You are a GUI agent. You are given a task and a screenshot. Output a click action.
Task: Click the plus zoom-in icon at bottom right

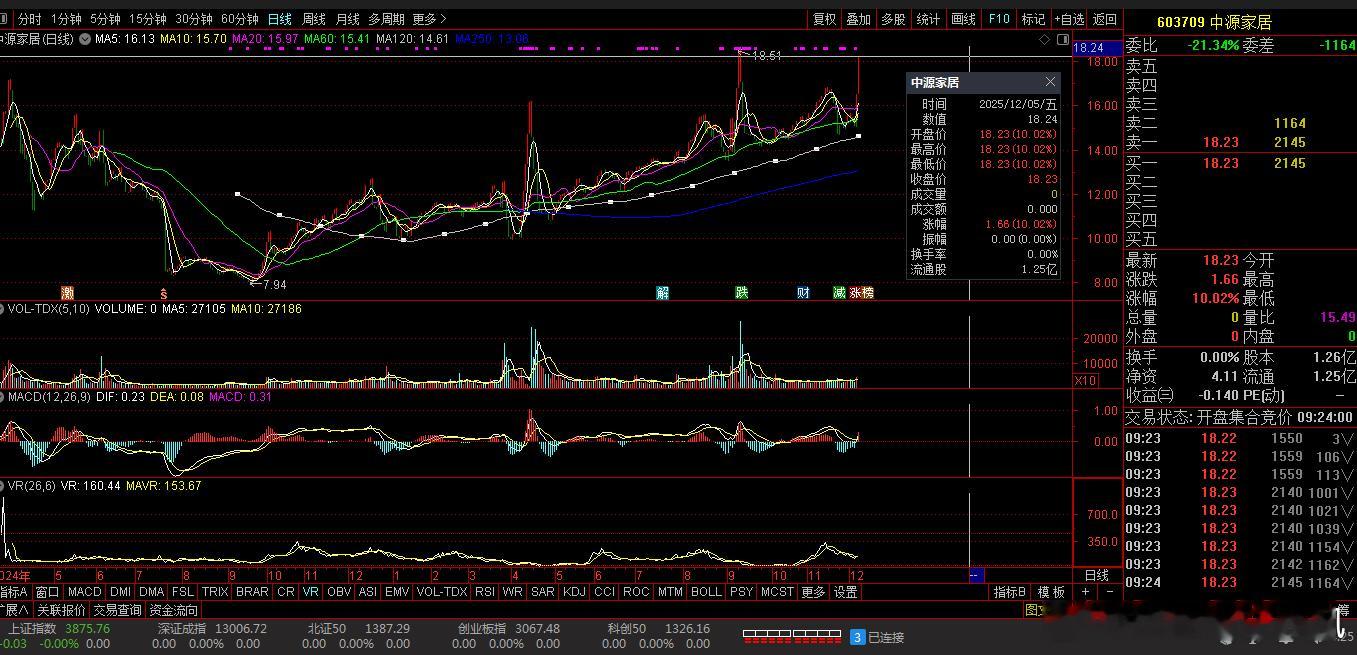point(1086,592)
